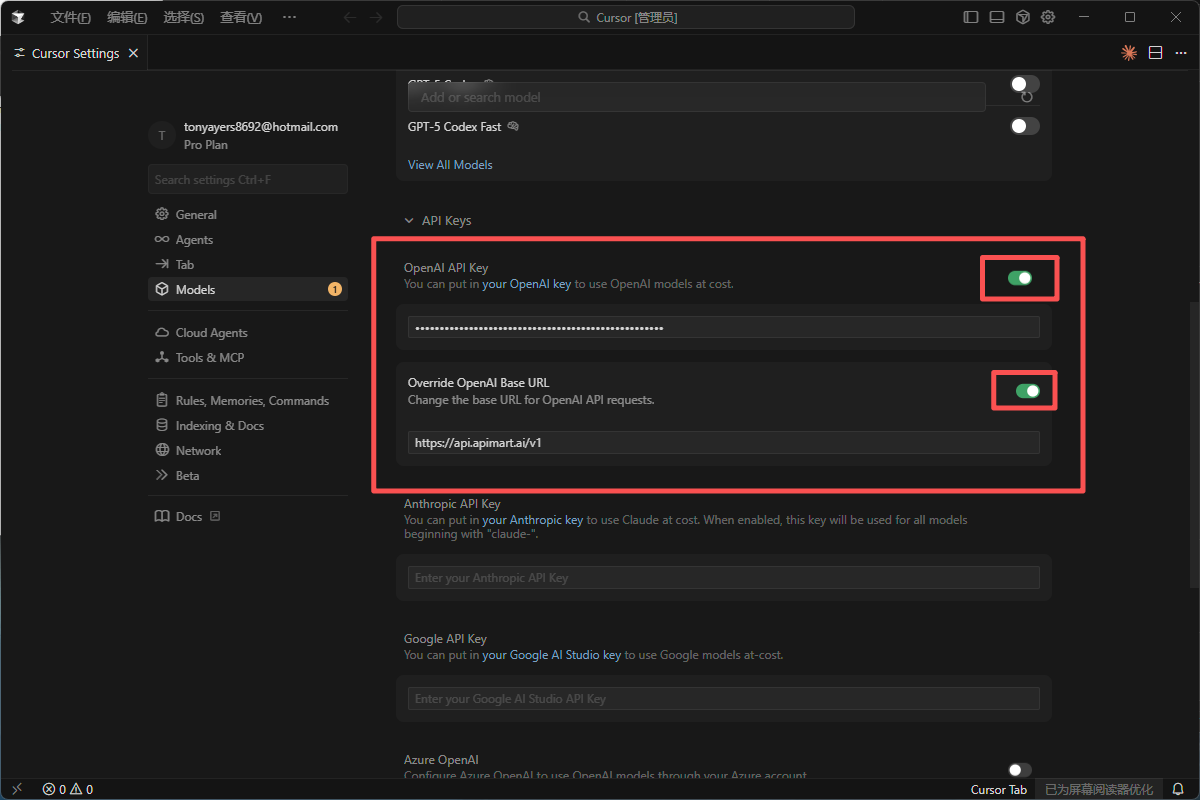Click the orange starburst icon in tab bar
Image resolution: width=1200 pixels, height=800 pixels.
pyautogui.click(x=1129, y=53)
